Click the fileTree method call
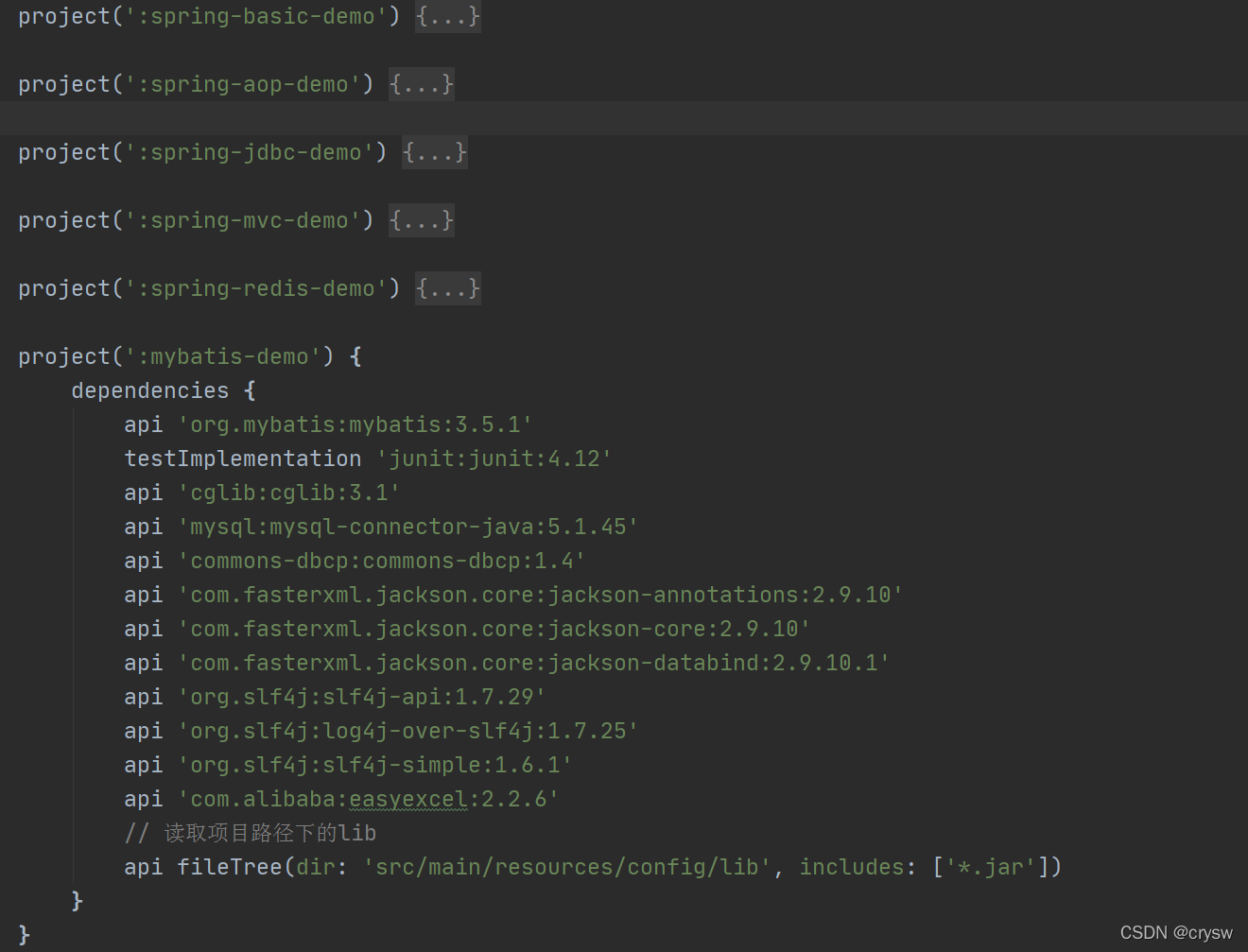1248x952 pixels. coord(230,867)
